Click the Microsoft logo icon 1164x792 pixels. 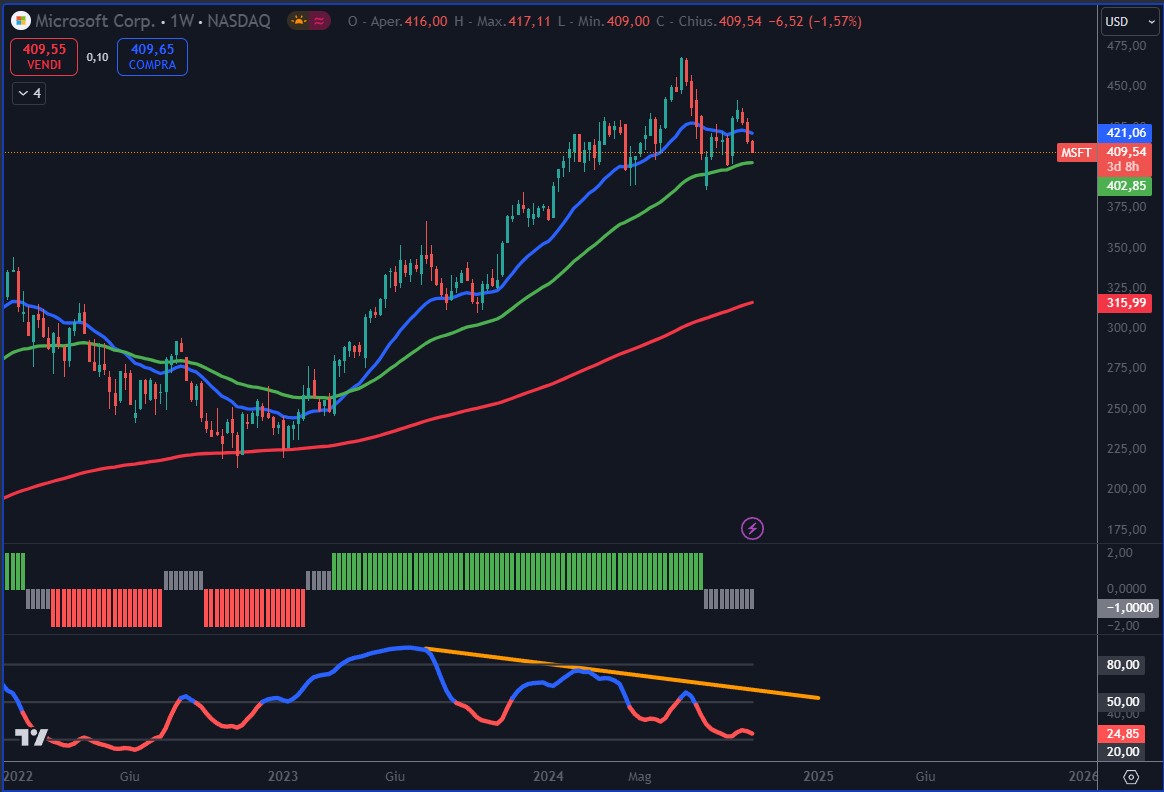point(20,21)
